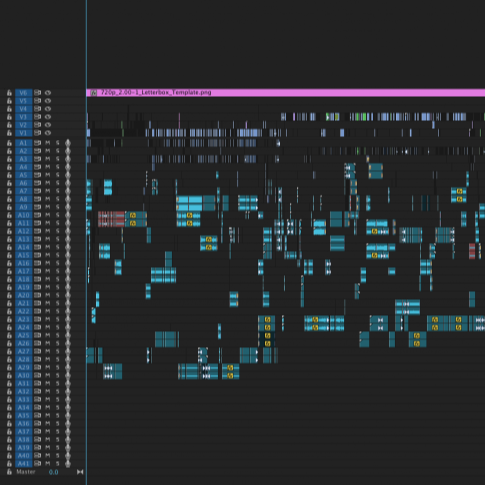485x485 pixels.
Task: Select the V4 track target label
Action: point(24,109)
